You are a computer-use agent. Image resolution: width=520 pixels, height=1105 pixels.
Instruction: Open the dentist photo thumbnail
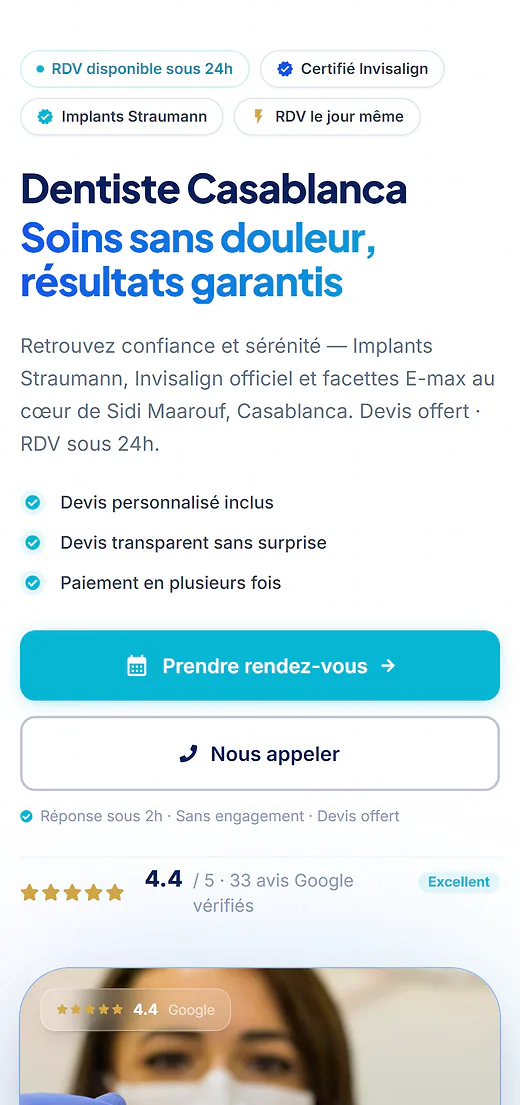[260, 1036]
